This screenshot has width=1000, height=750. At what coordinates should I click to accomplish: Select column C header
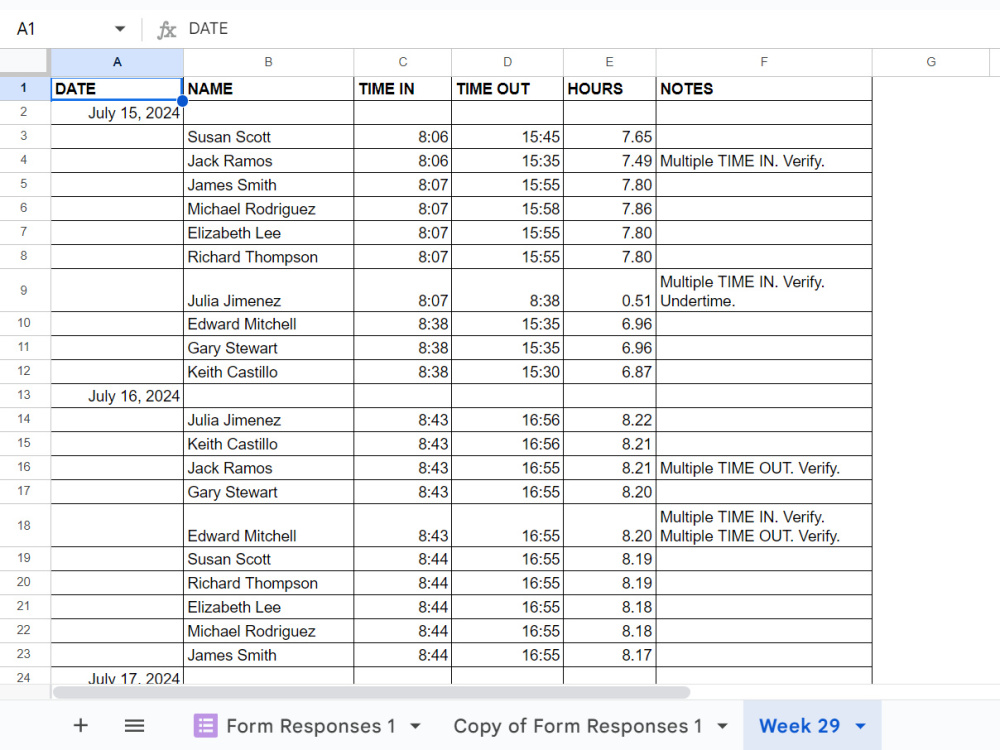point(402,62)
